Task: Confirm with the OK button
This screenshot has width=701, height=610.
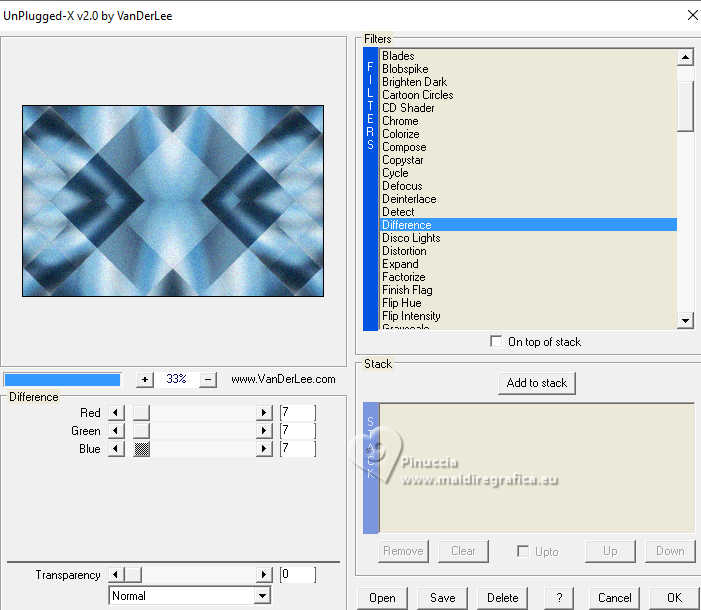Action: 674,598
